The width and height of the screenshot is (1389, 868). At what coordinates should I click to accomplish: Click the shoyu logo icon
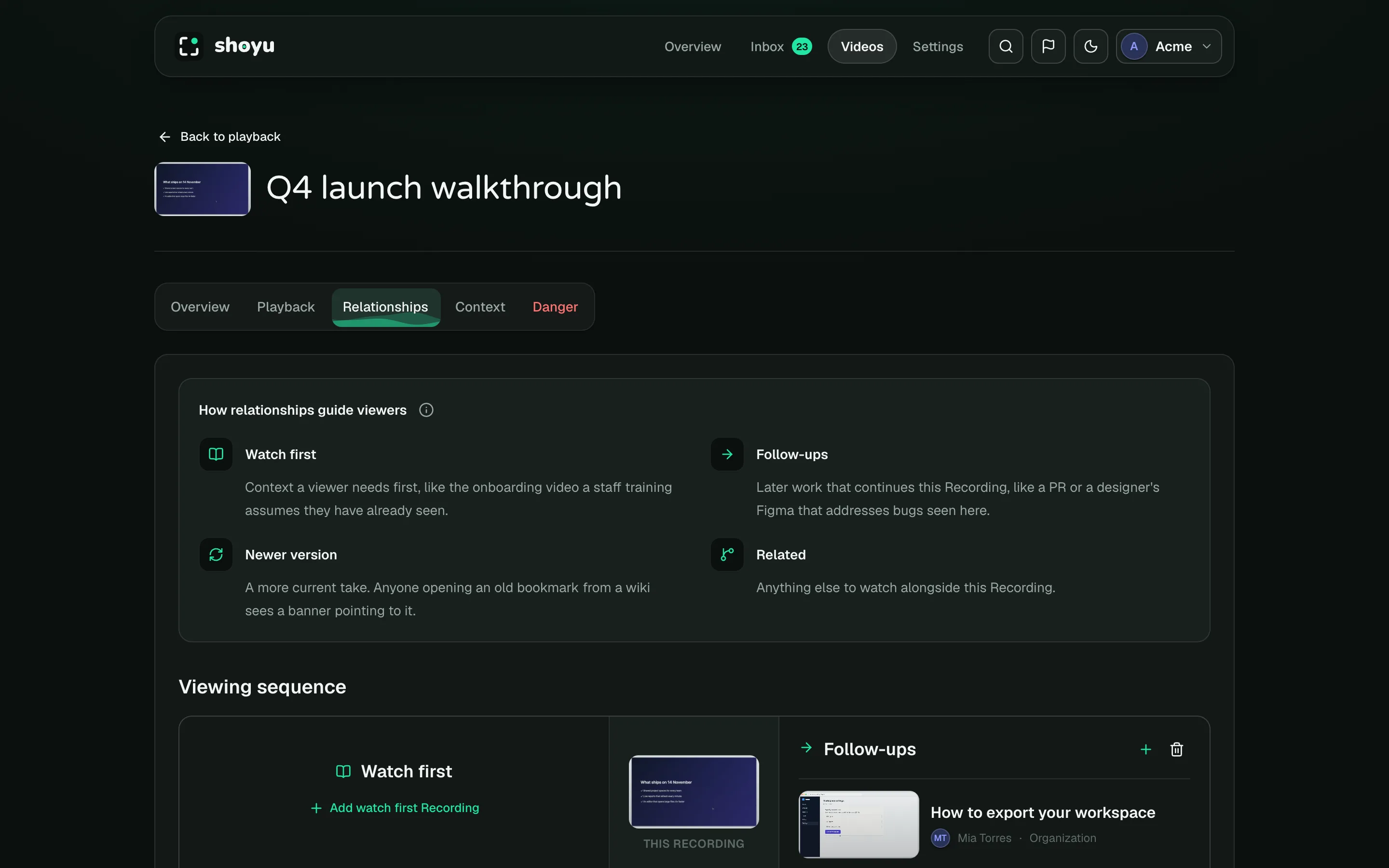pos(189,46)
